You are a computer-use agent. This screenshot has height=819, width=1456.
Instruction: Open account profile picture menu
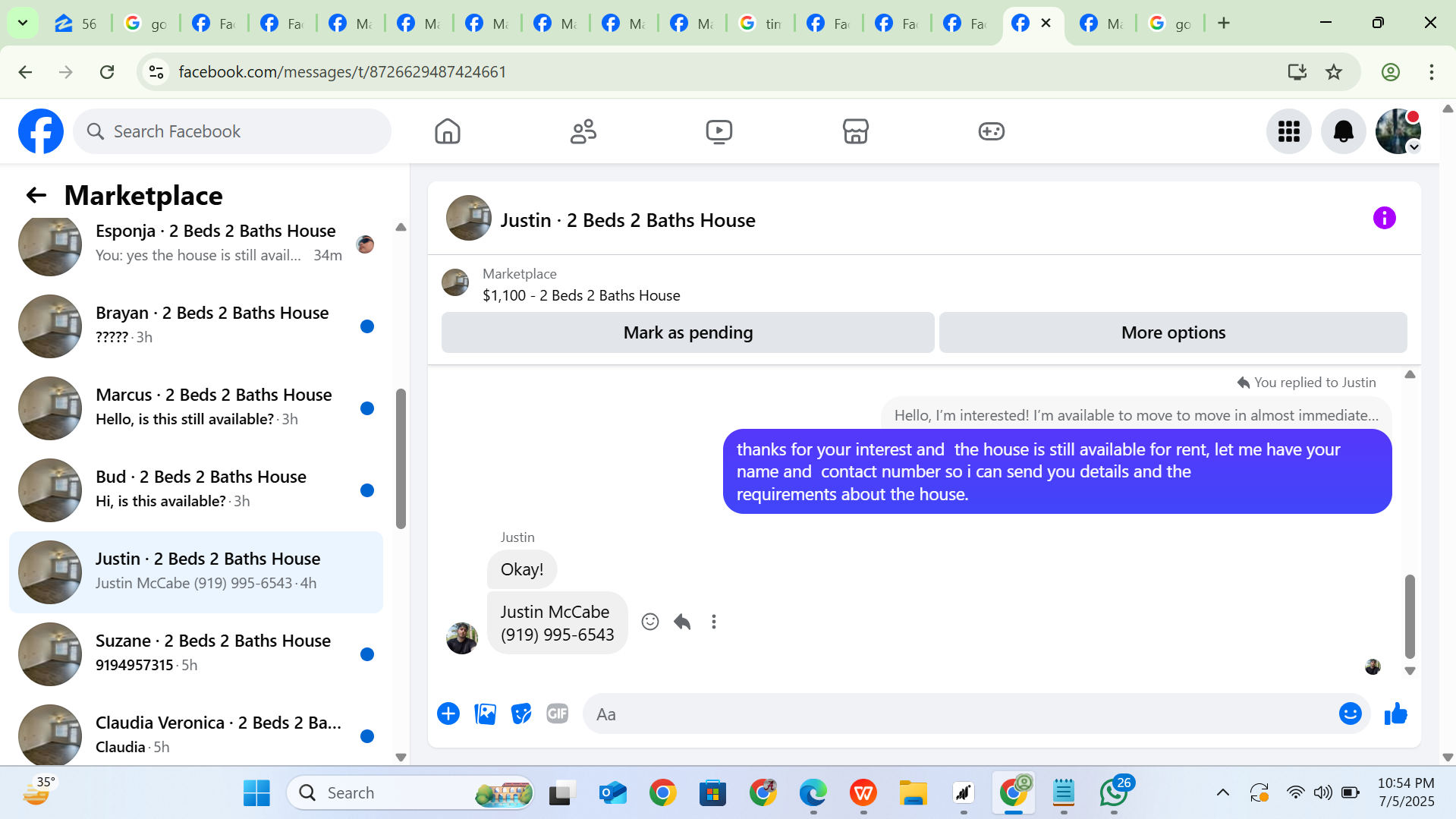tap(1398, 131)
